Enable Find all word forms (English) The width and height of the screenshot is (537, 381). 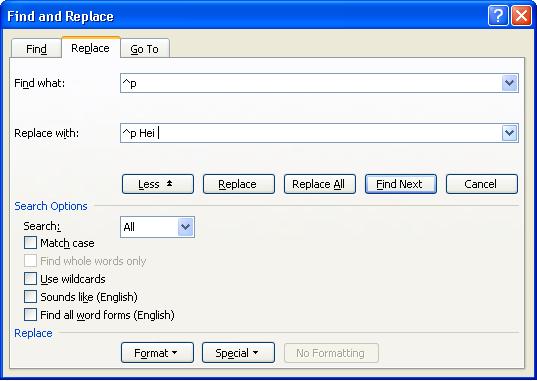coord(30,315)
